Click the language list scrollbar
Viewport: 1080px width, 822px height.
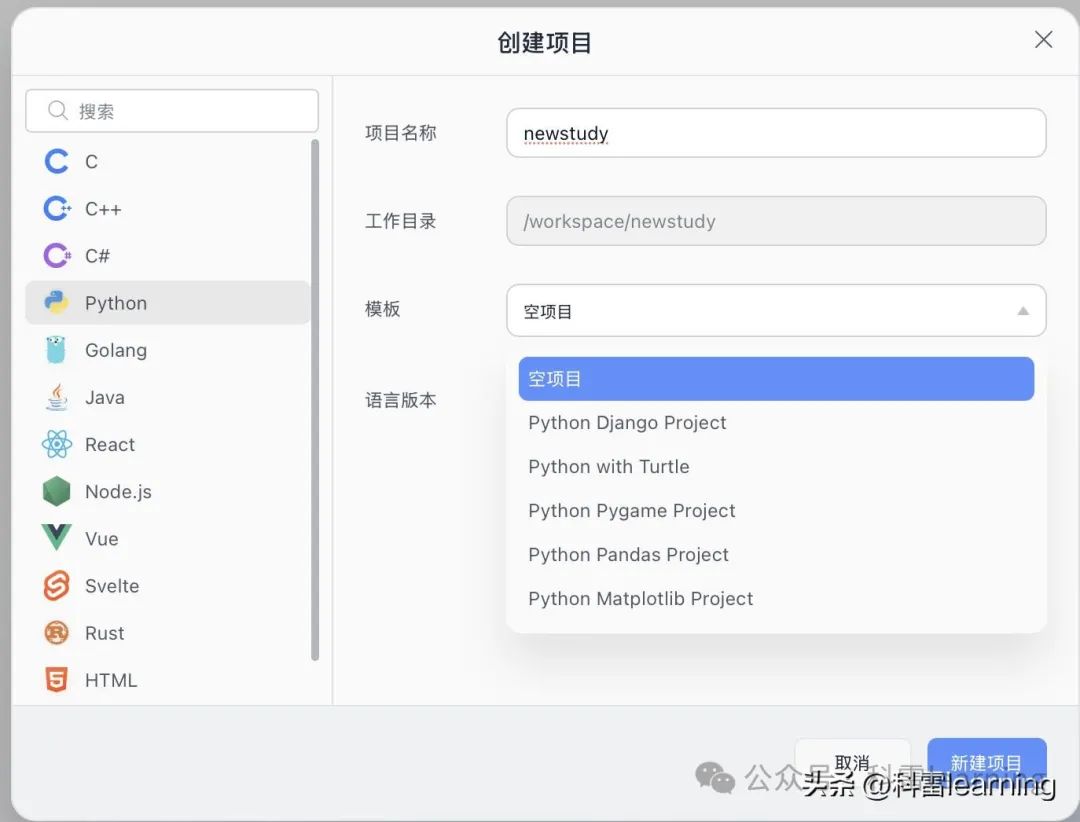click(315, 400)
